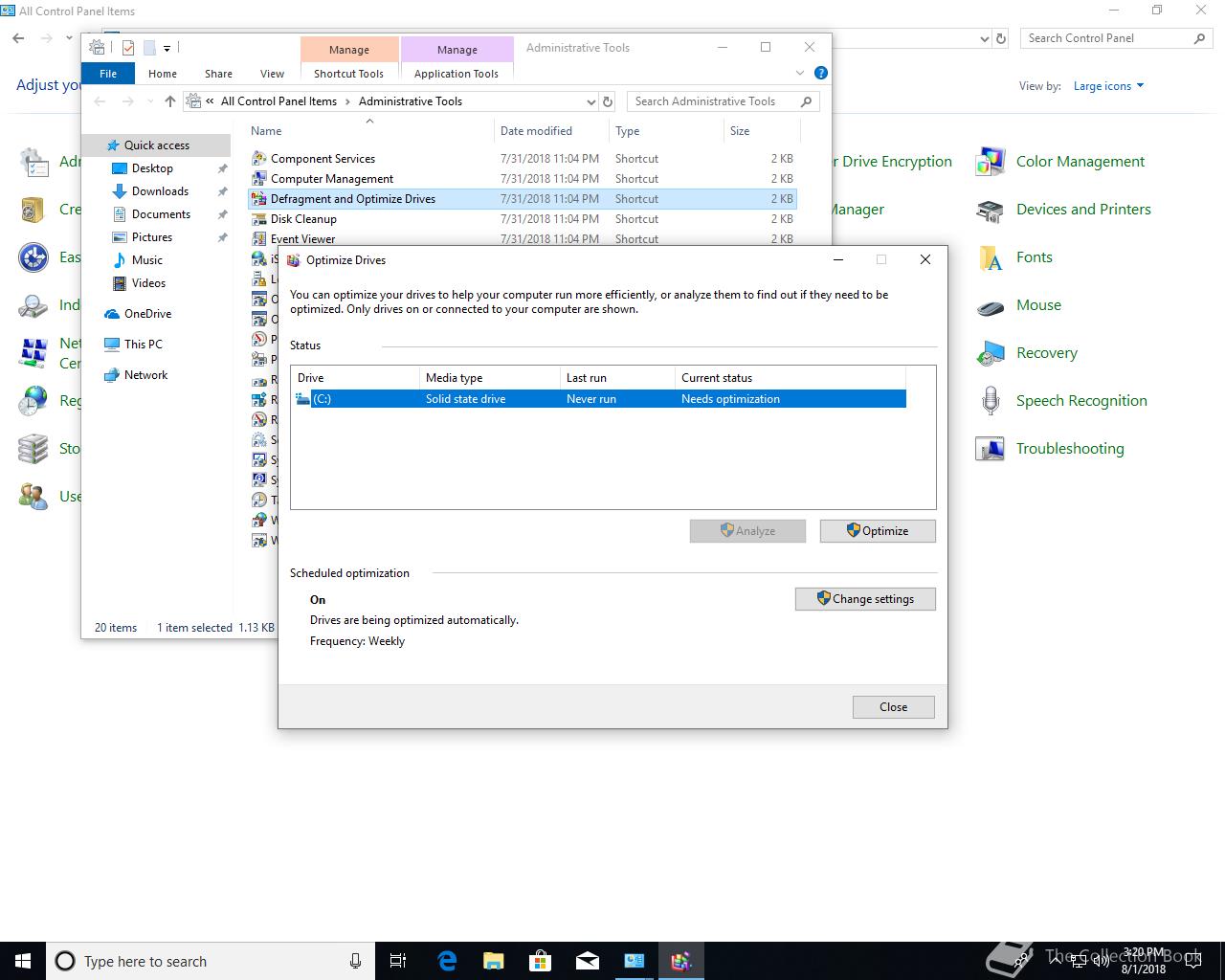Open Downloads in the navigation pane

160,191
